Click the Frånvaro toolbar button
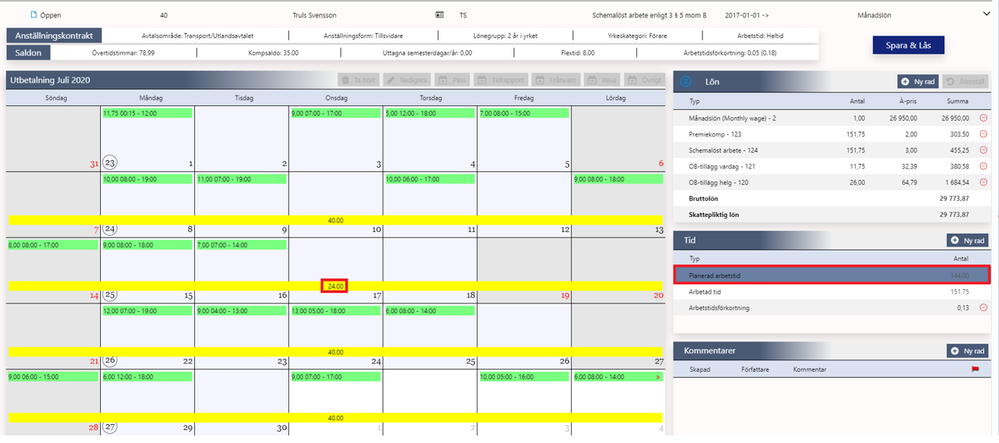This screenshot has height=443, width=999. click(x=557, y=81)
